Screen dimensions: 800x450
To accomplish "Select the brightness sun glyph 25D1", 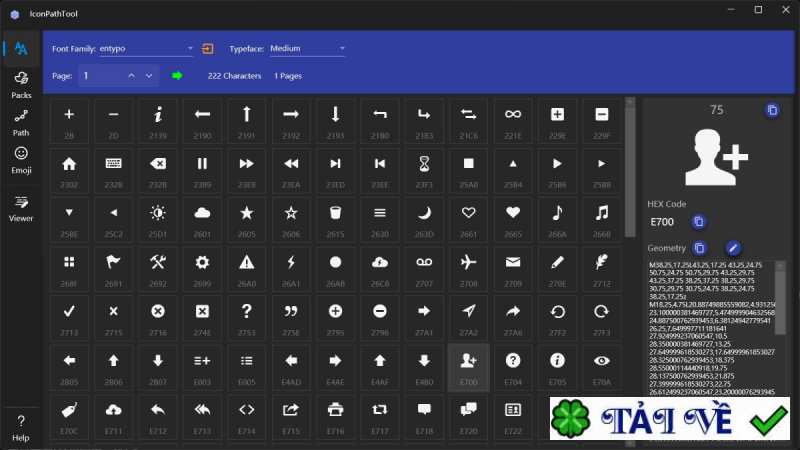I will tap(158, 219).
